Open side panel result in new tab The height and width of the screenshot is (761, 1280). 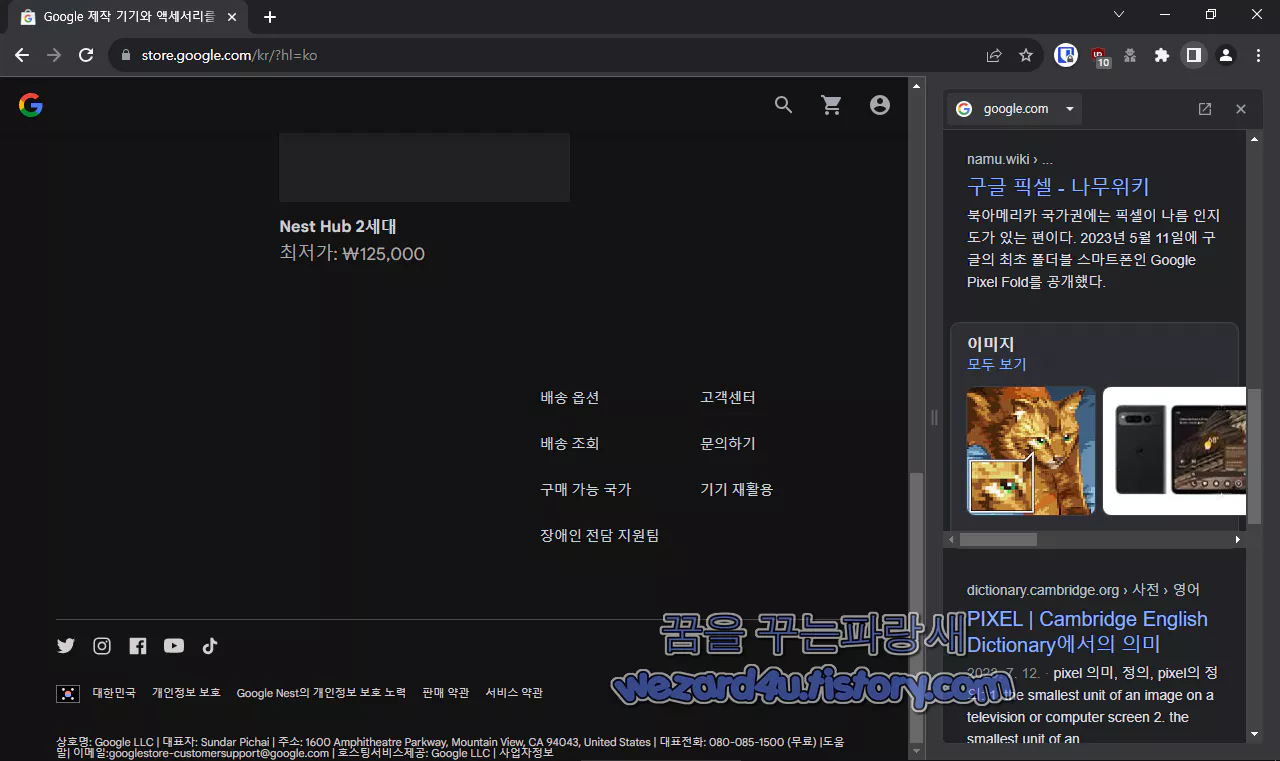pyautogui.click(x=1205, y=109)
